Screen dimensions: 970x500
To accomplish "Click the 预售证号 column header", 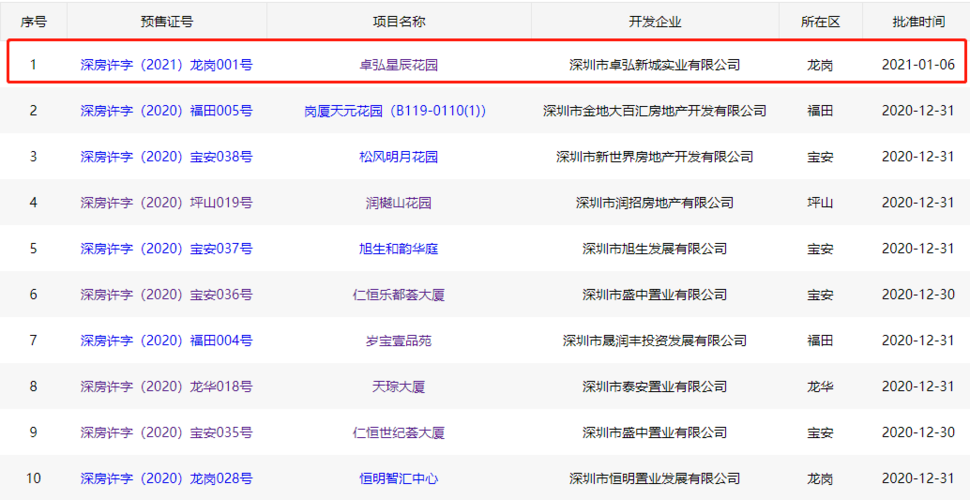I will 166,22.
